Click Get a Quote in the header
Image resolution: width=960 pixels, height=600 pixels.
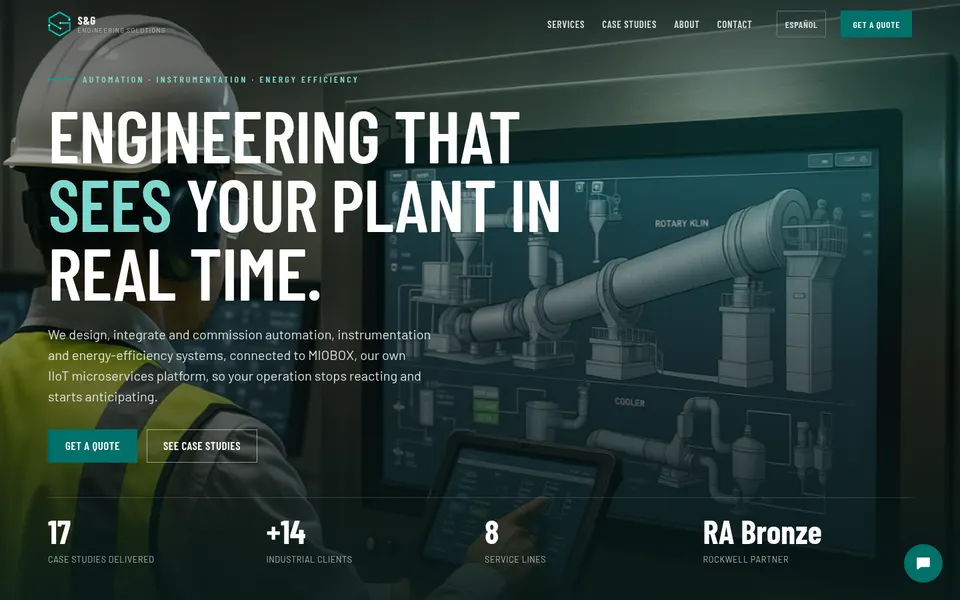pyautogui.click(x=876, y=24)
